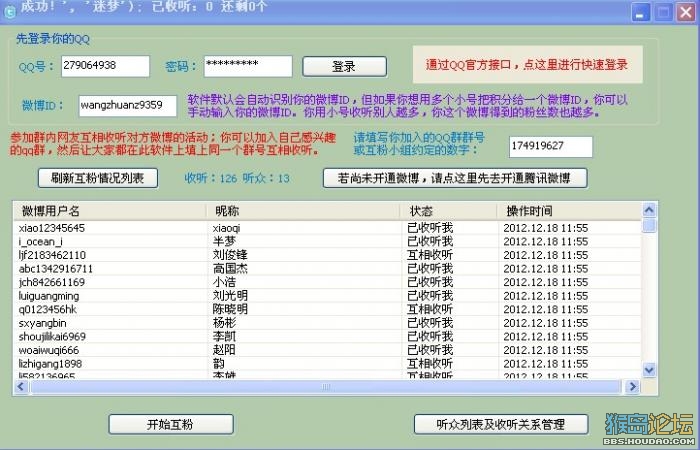
Task: Click the horizontal scrollbar thumb
Action: pyautogui.click(x=325, y=387)
